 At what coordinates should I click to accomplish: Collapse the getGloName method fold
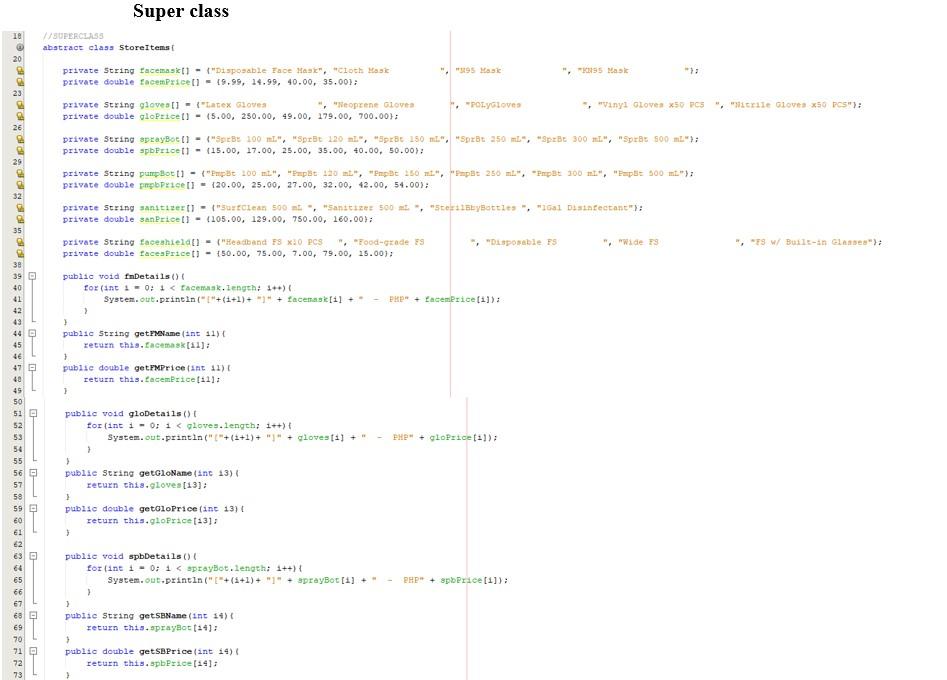pos(33,473)
